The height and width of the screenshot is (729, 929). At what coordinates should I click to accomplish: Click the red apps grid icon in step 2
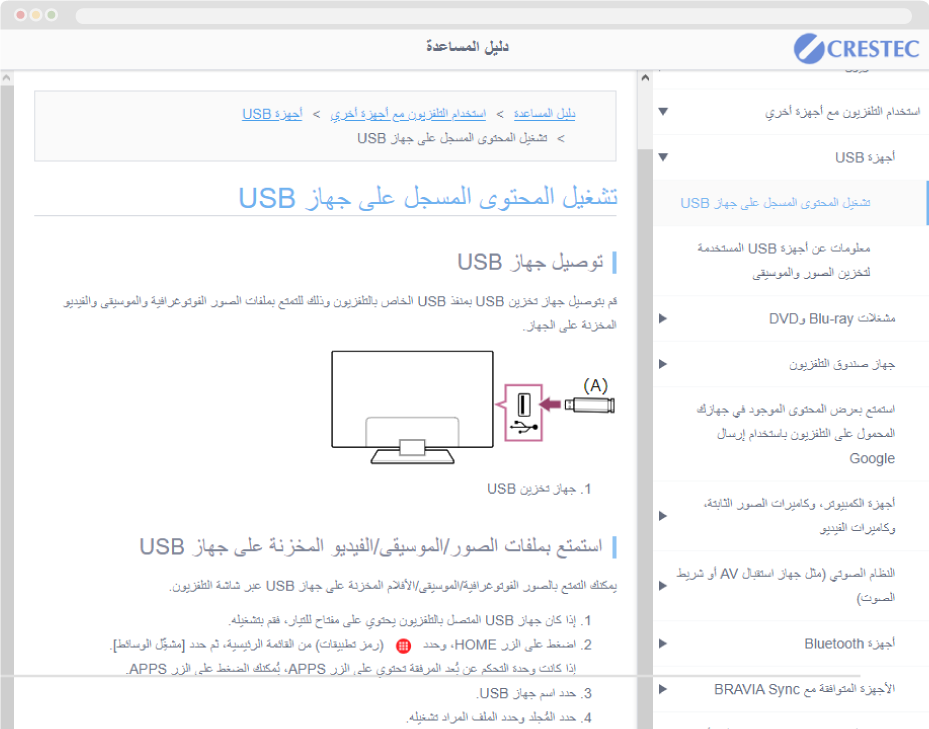pos(404,646)
